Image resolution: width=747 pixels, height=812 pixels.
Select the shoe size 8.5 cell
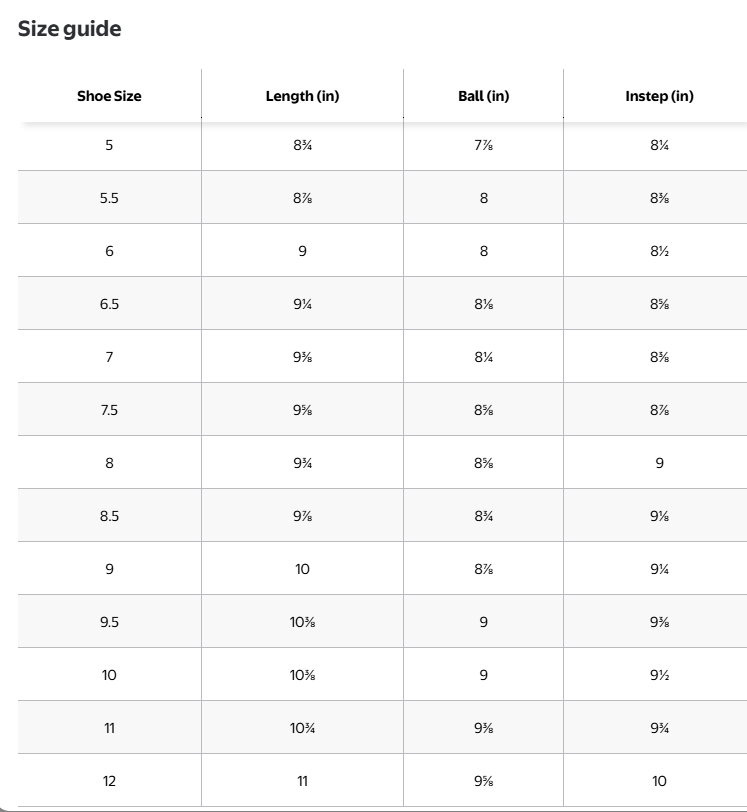pyautogui.click(x=109, y=516)
